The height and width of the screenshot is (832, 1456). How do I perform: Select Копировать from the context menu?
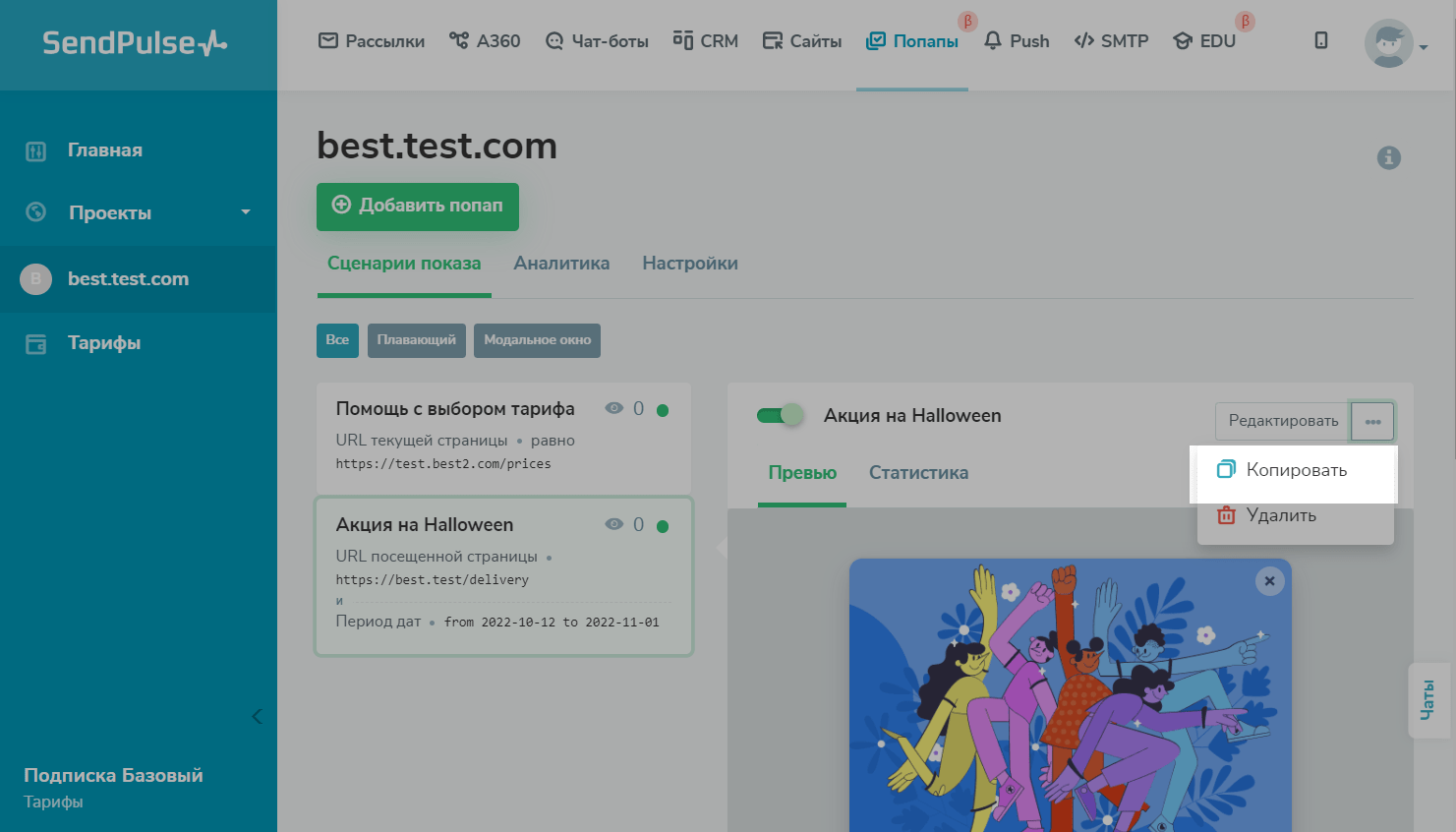click(1294, 470)
